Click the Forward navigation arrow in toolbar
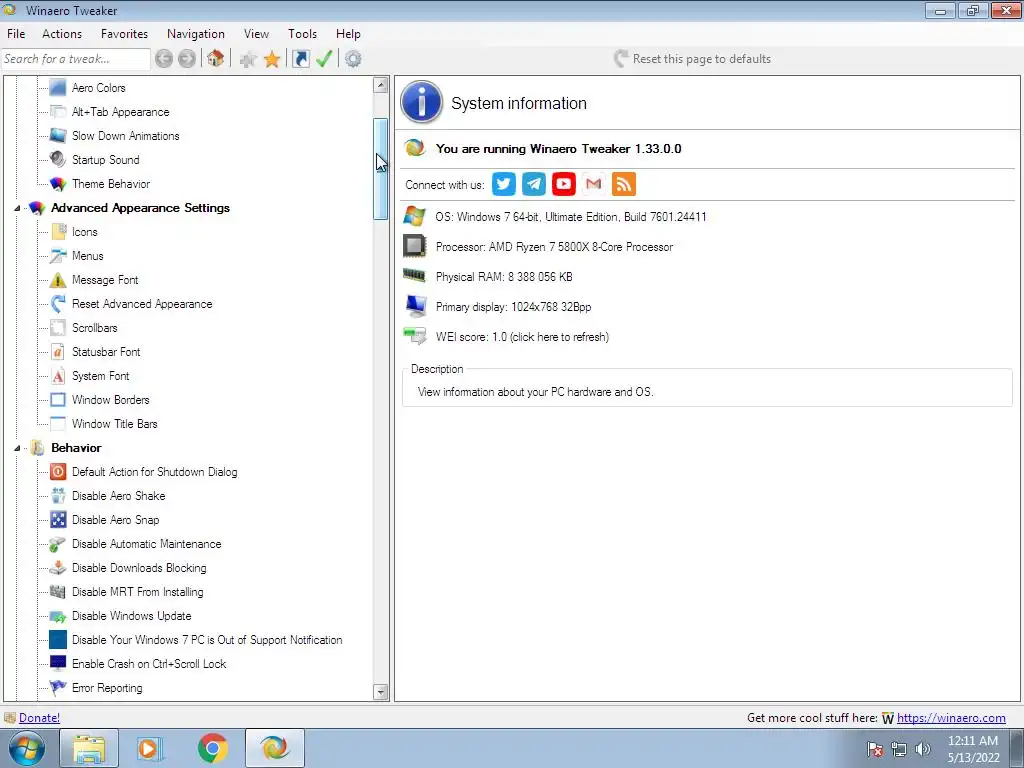 click(x=187, y=59)
